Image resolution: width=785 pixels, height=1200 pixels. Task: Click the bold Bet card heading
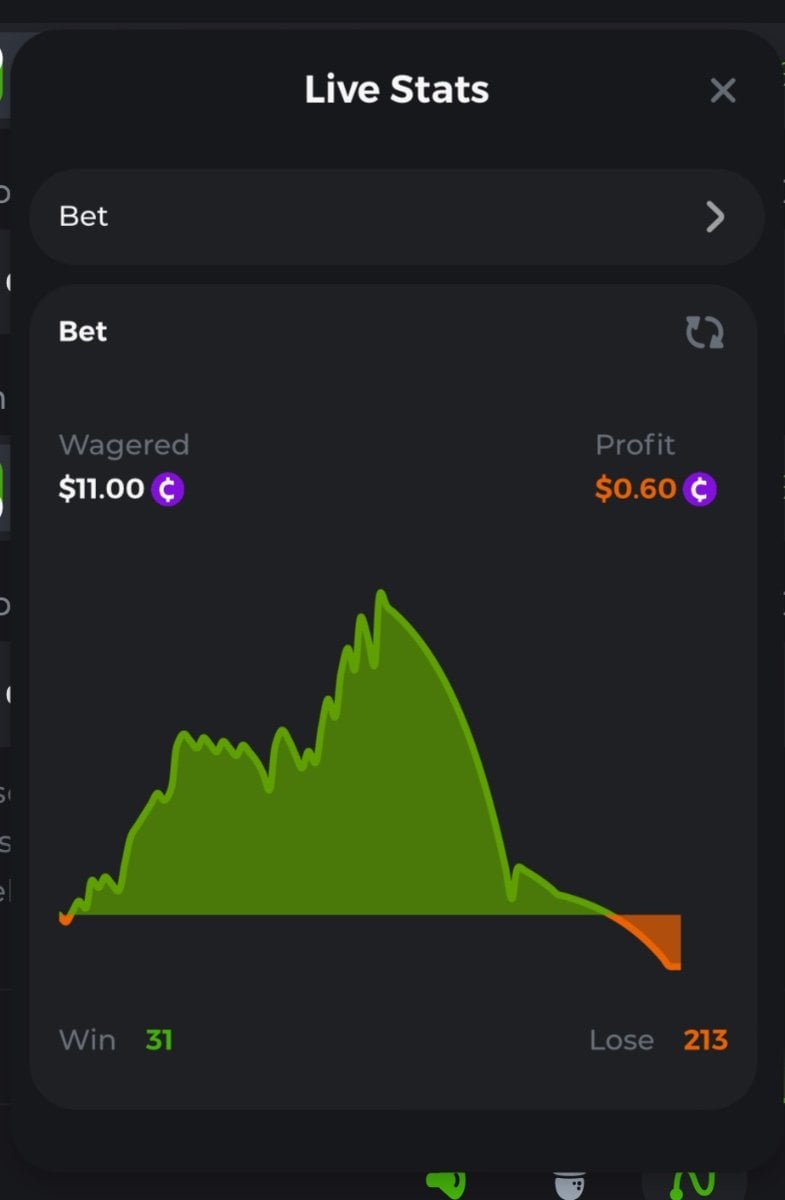click(x=83, y=332)
